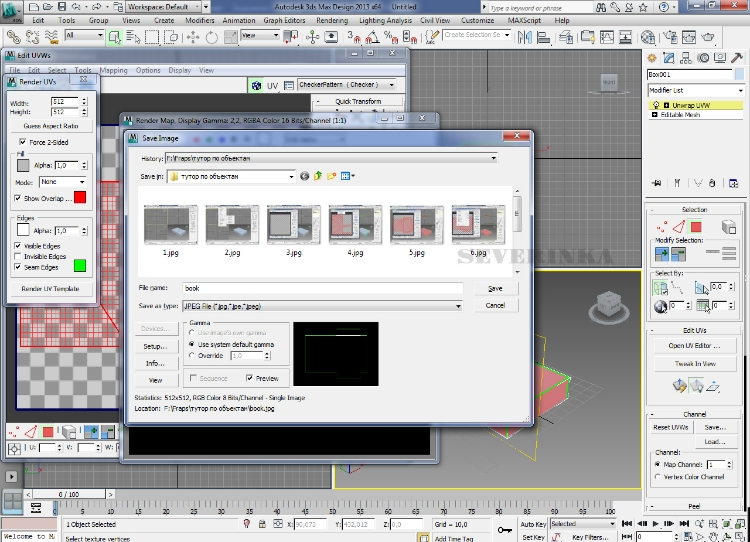This screenshot has width=750, height=542.
Task: Select the Polygon sub-object mode icon
Action: coord(696,227)
